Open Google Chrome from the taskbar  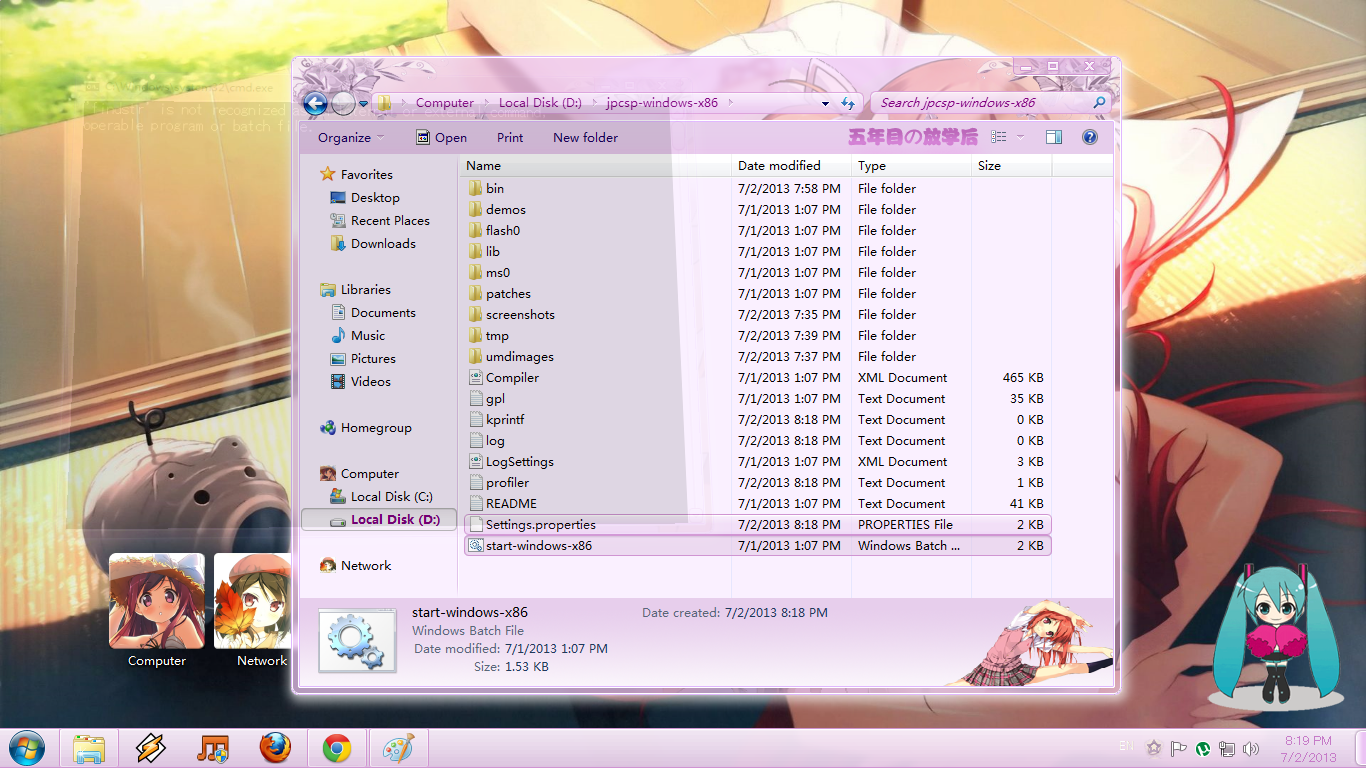(337, 748)
